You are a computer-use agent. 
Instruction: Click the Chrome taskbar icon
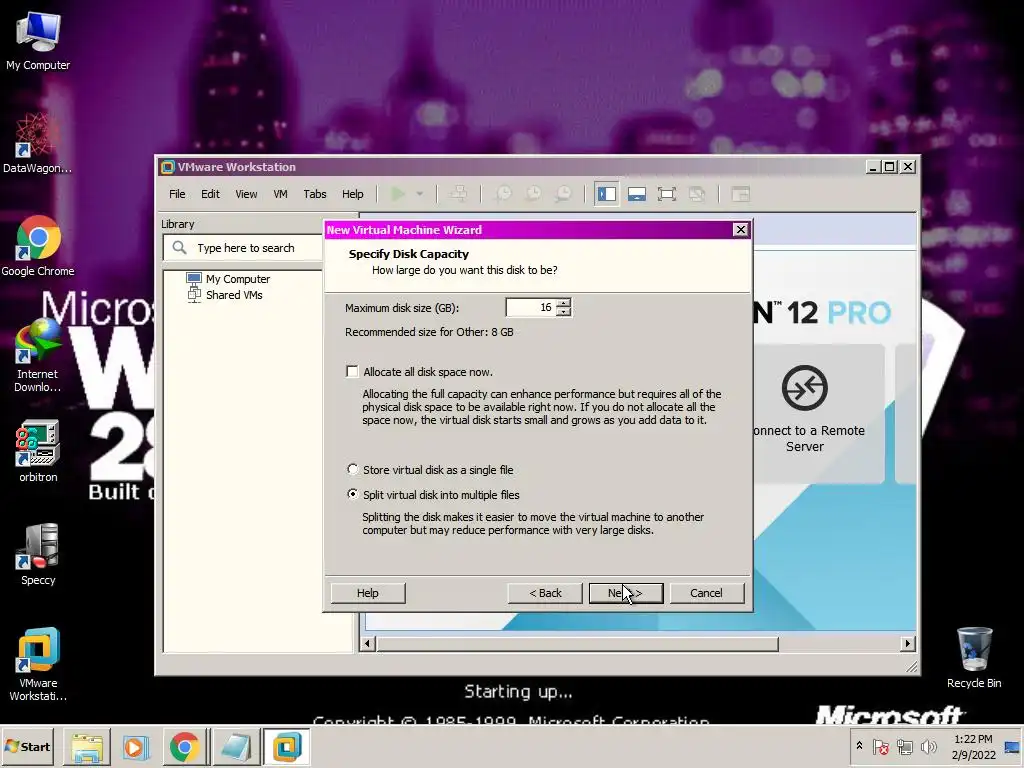coord(185,747)
